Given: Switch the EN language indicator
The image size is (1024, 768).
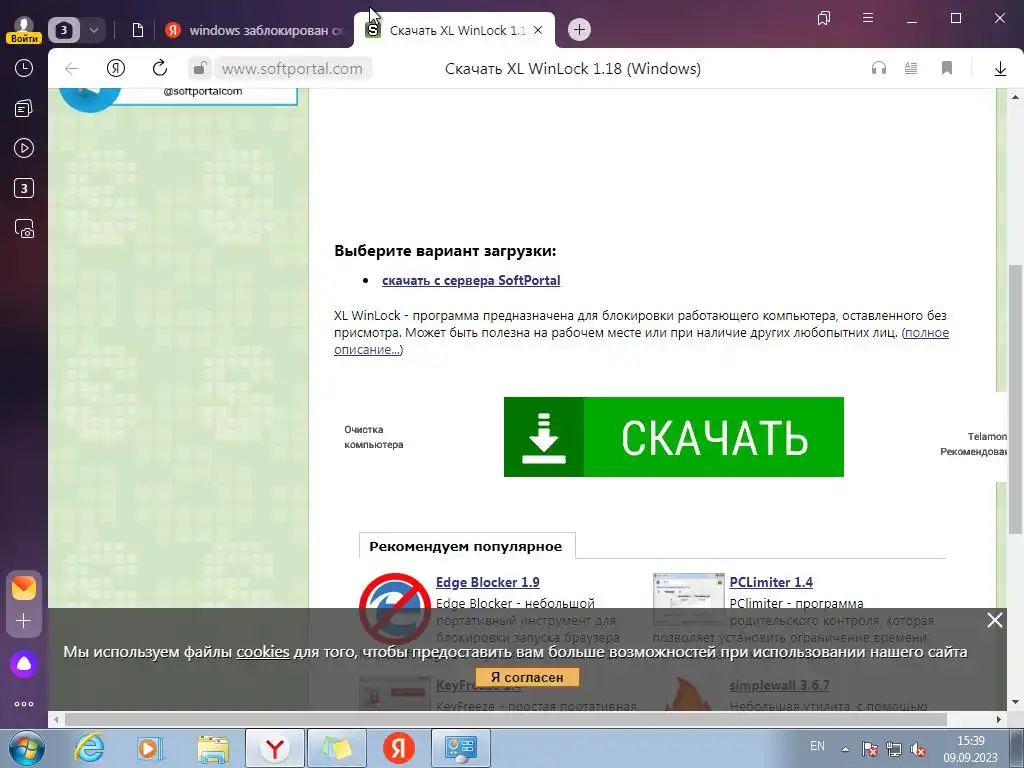Looking at the screenshot, I should click(817, 746).
